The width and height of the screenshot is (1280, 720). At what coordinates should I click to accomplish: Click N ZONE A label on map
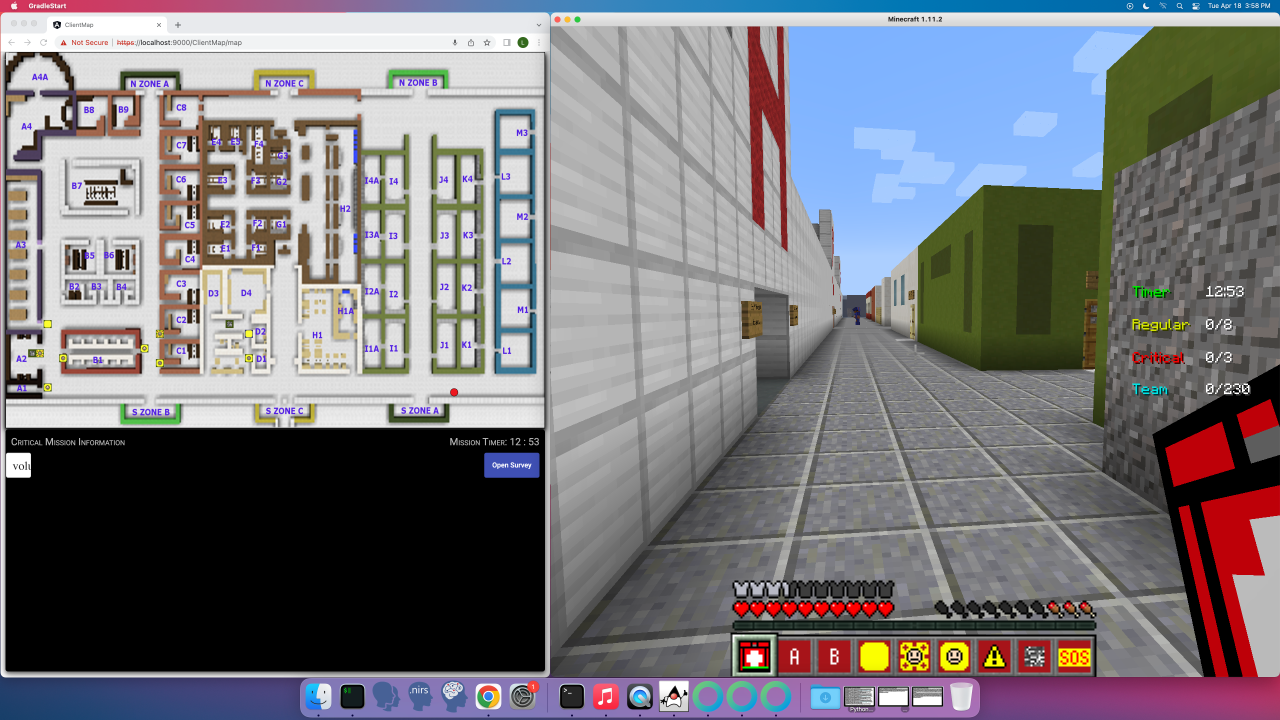point(151,83)
